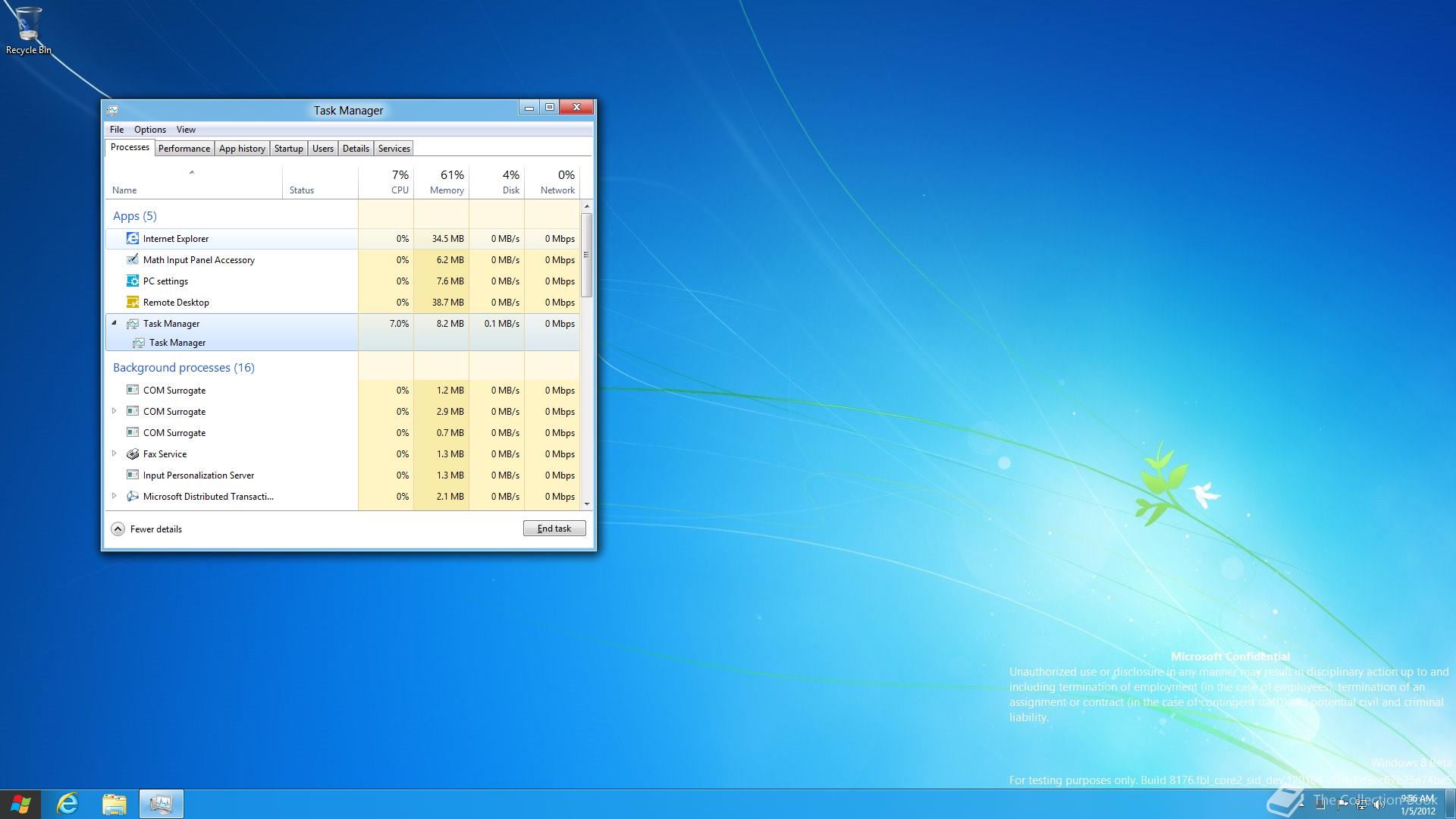This screenshot has width=1456, height=819.
Task: Switch to the Startup tab
Action: (288, 149)
